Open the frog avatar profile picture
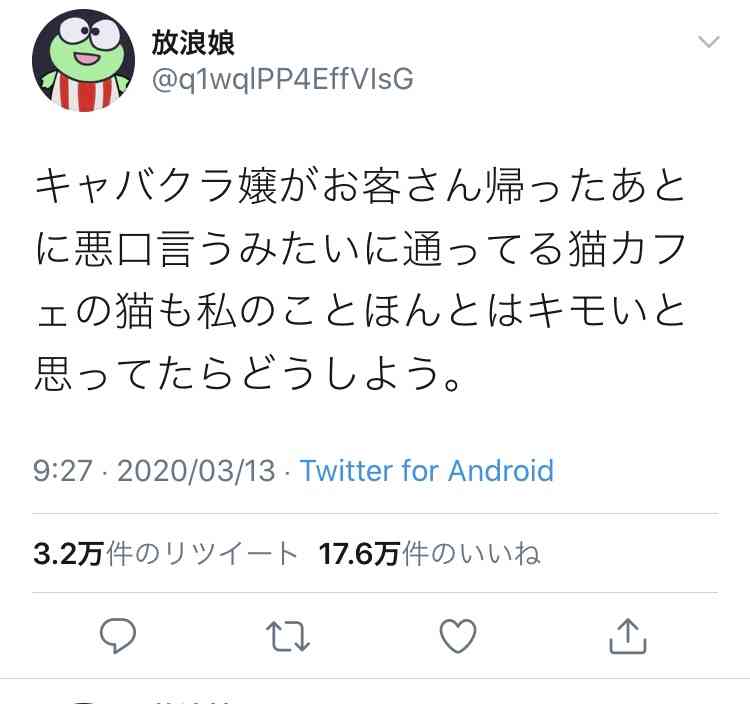 (83, 60)
